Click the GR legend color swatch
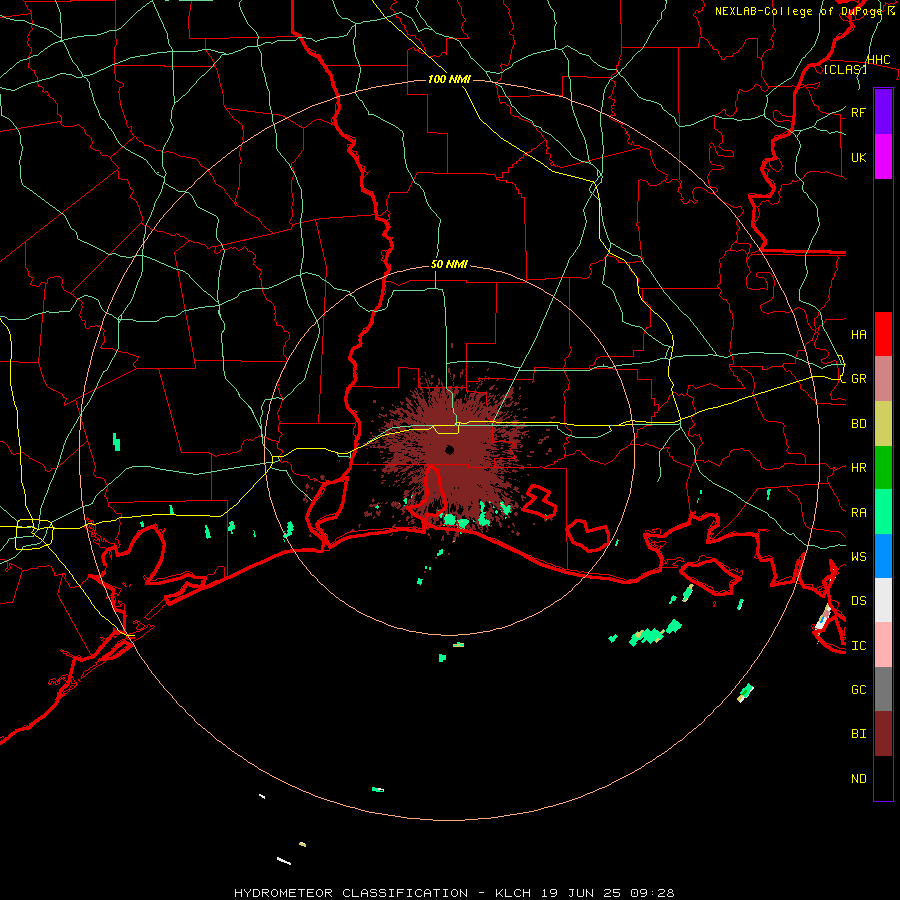The width and height of the screenshot is (900, 900). coord(883,379)
